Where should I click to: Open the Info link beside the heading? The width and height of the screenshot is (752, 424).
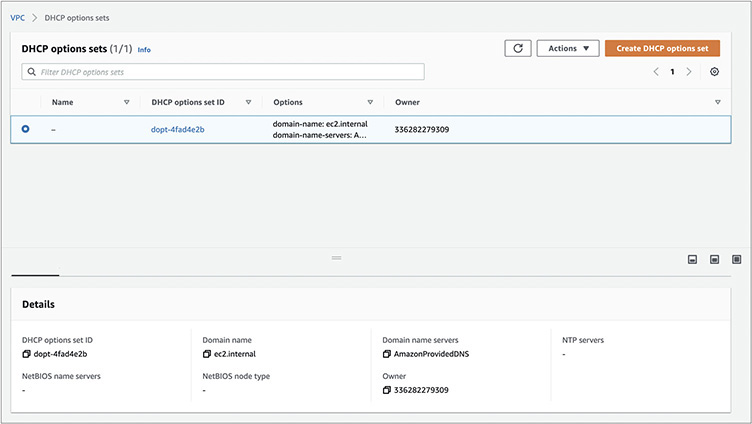point(144,49)
